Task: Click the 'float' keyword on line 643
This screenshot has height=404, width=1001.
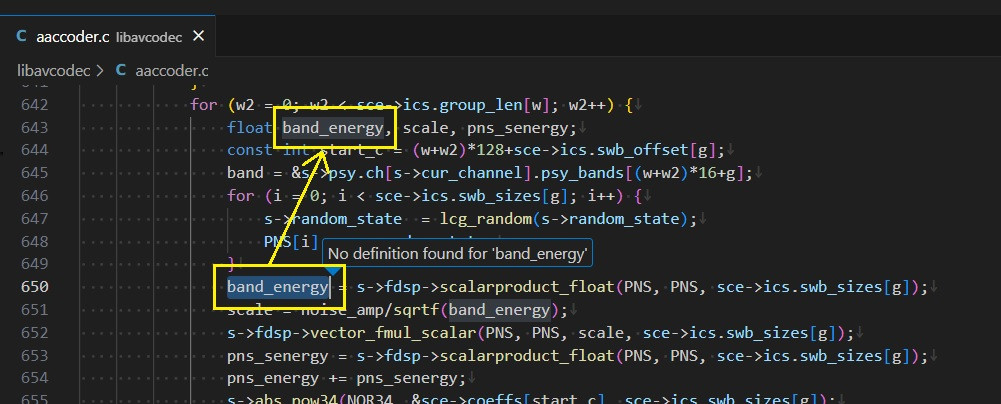Action: click(250, 128)
